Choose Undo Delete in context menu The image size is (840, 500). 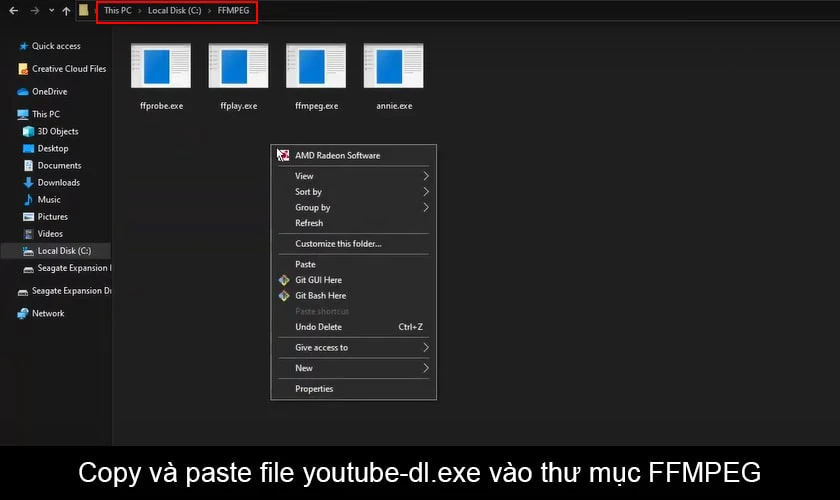[x=354, y=327]
